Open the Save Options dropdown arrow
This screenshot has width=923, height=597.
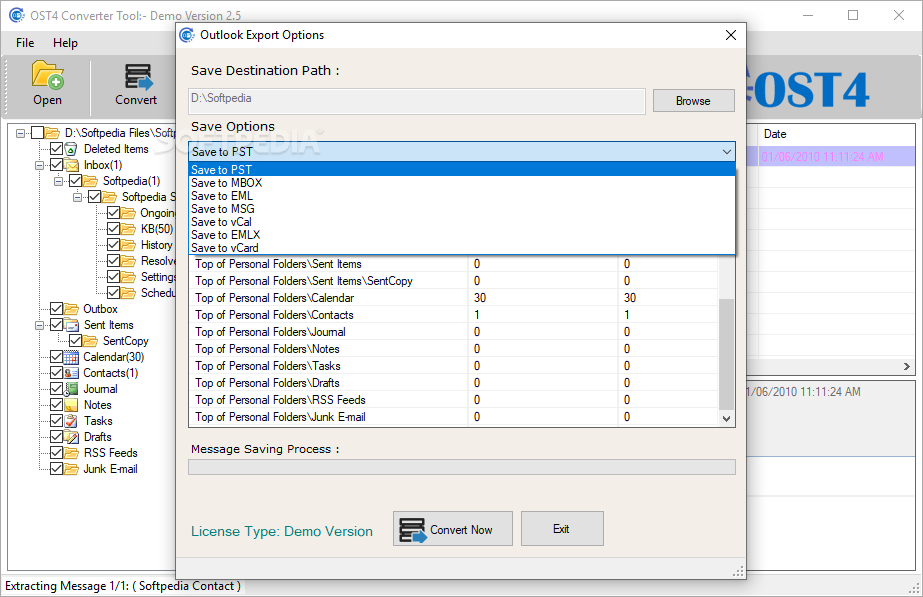(727, 152)
